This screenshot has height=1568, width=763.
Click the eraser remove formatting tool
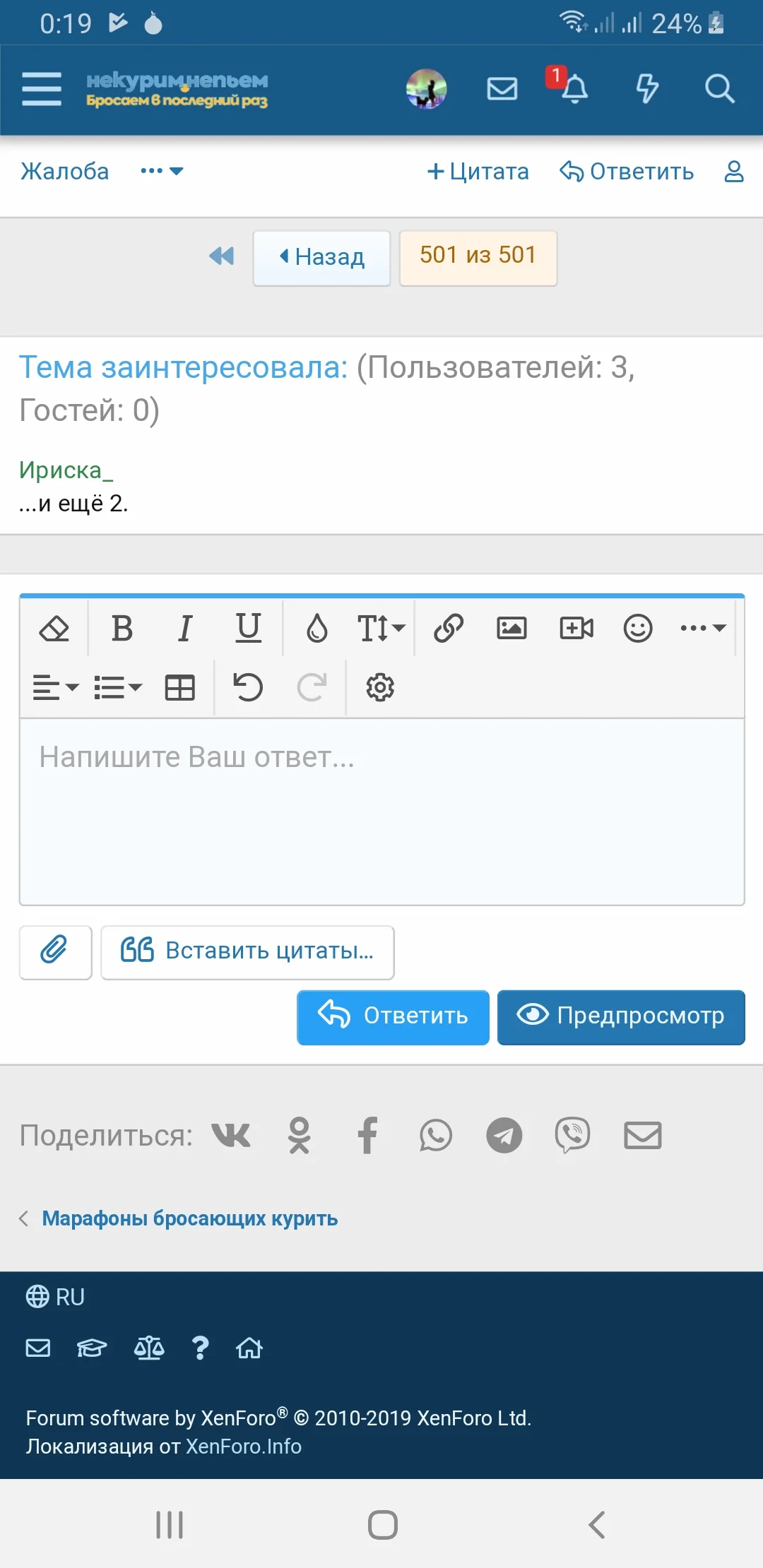tap(54, 628)
